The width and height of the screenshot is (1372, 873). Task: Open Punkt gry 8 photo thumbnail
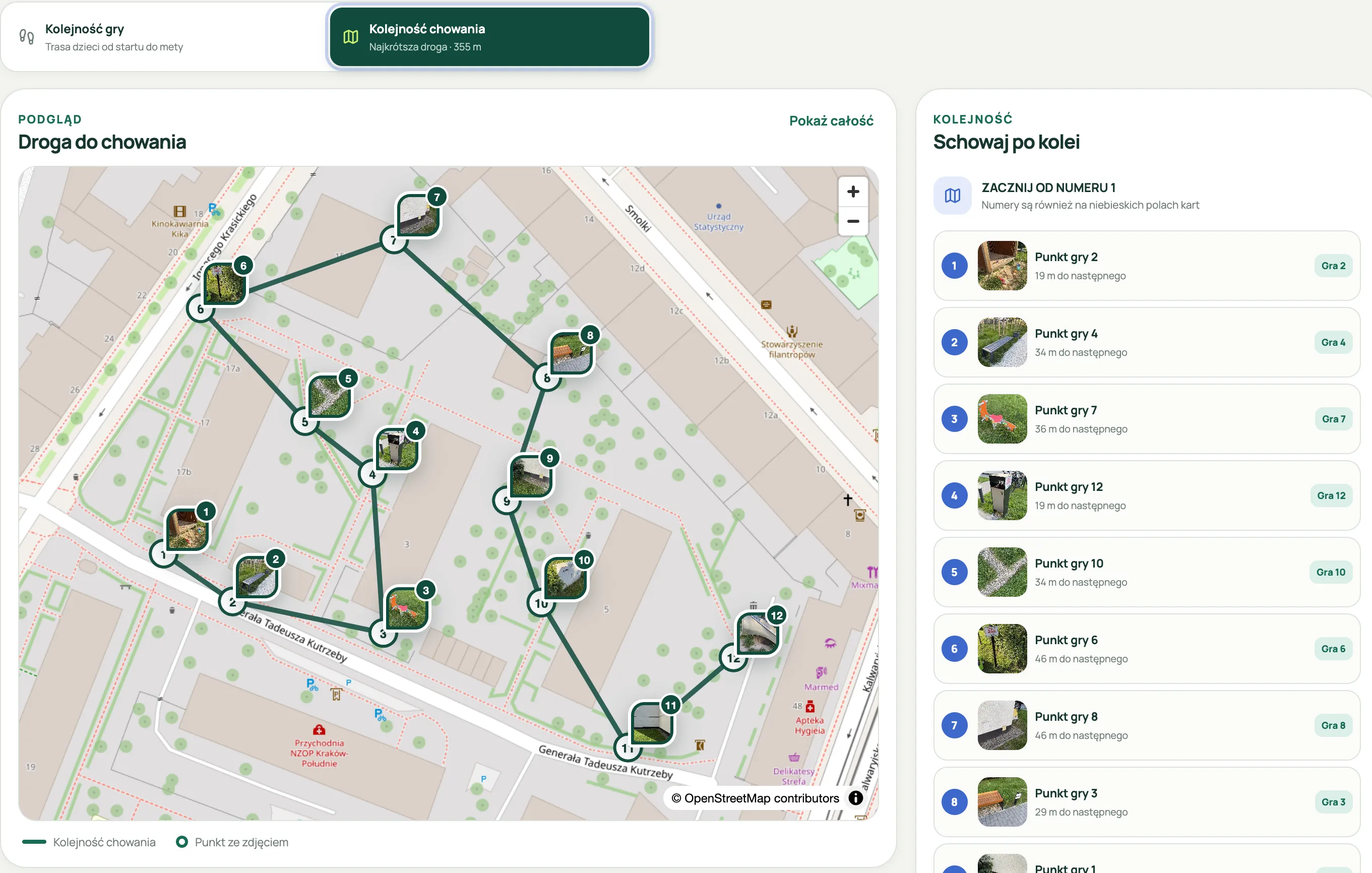(1002, 725)
